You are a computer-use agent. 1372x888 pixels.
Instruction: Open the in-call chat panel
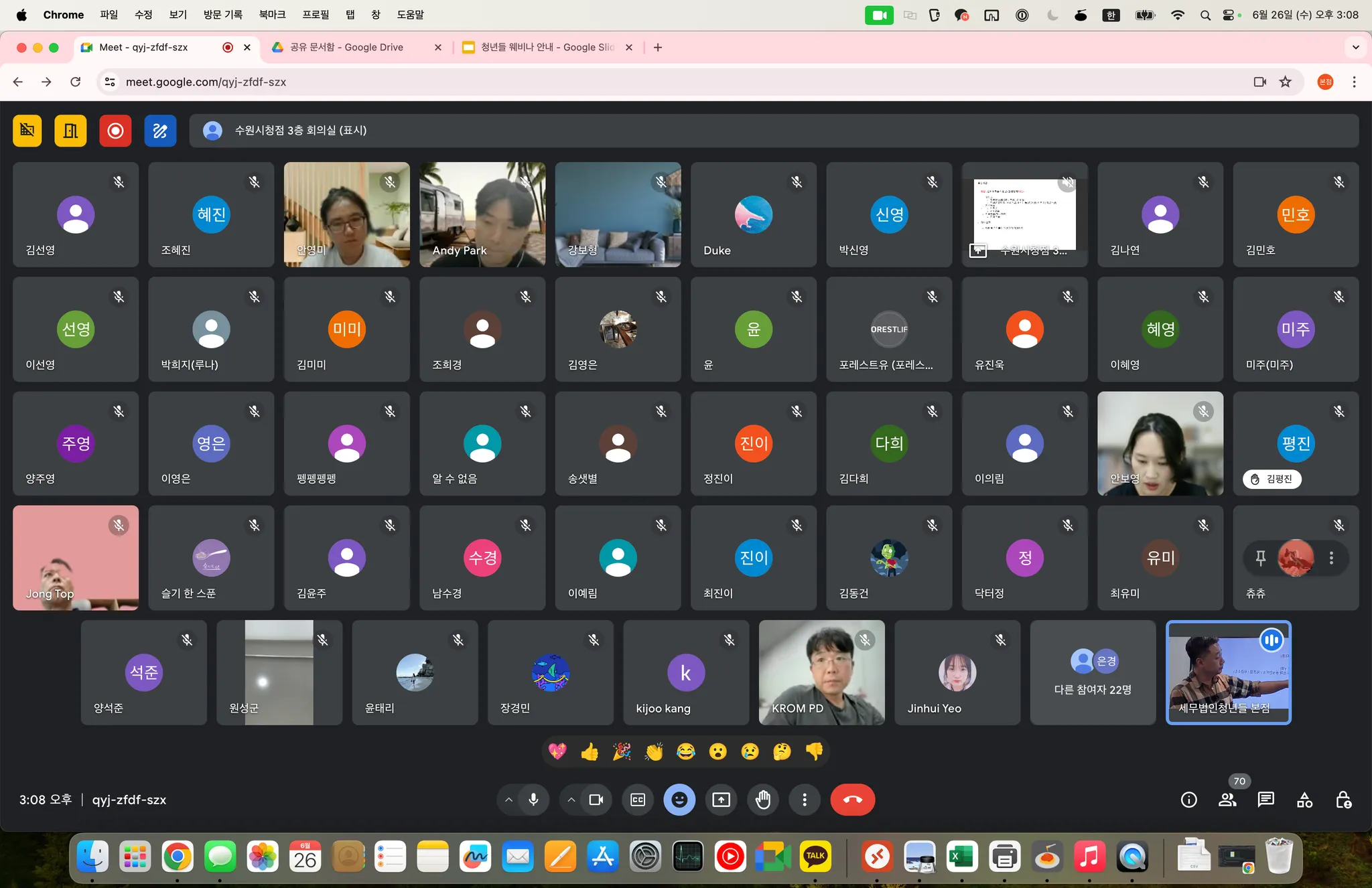pyautogui.click(x=1265, y=800)
